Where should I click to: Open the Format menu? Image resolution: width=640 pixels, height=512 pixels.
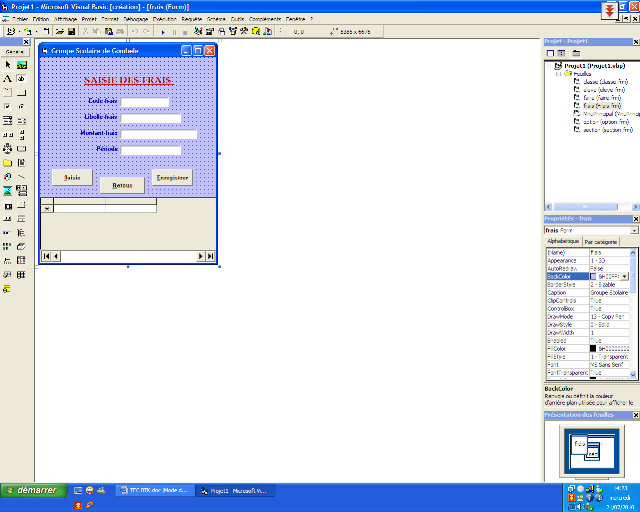(x=110, y=19)
